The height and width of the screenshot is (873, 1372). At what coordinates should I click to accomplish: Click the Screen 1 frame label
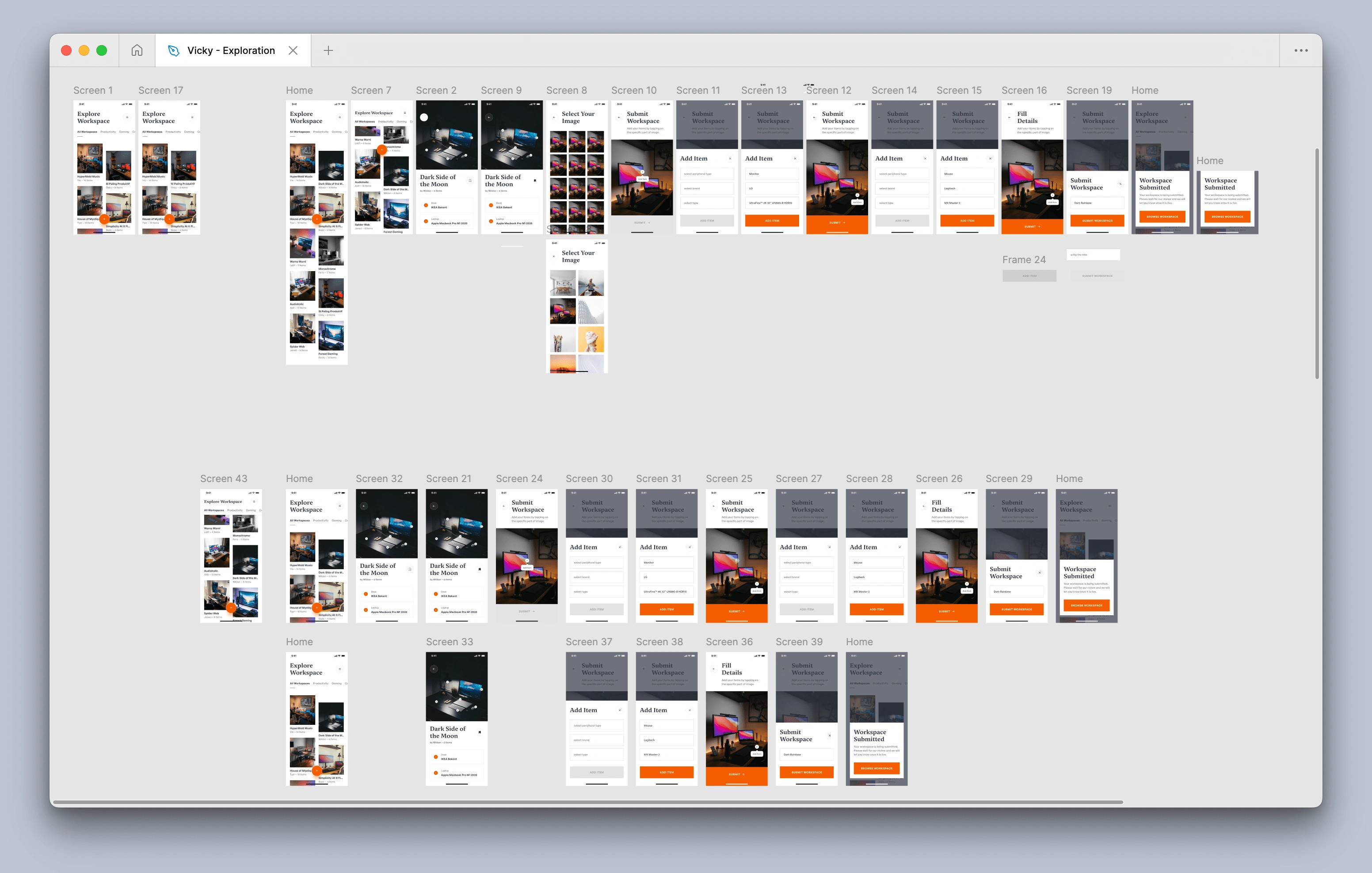(x=94, y=90)
